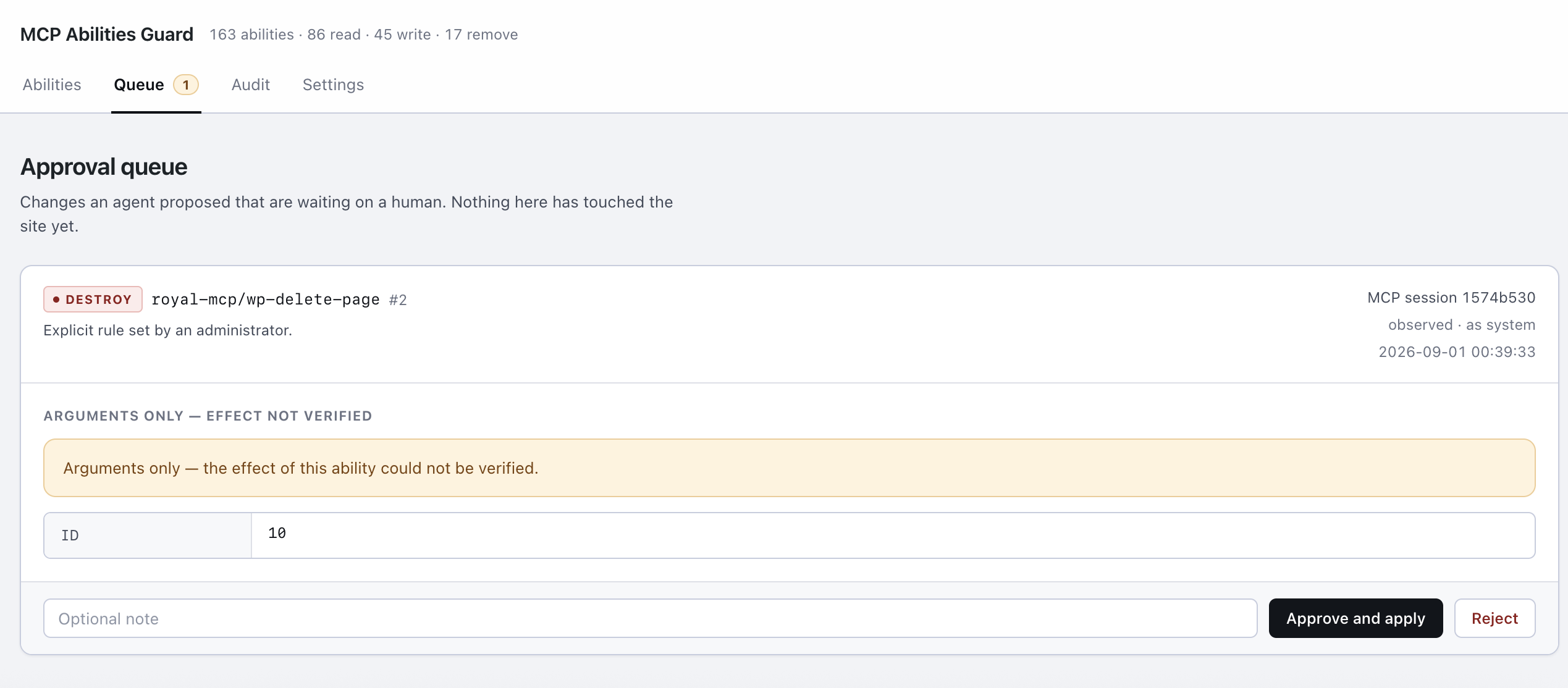Viewport: 1568px width, 688px height.
Task: Click the Approval queue heading
Action: point(104,167)
